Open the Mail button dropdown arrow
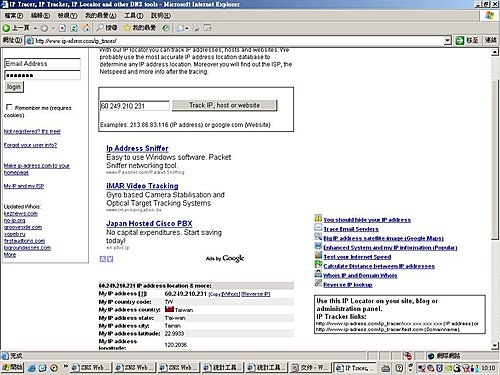The height and width of the screenshot is (375, 500). (187, 28)
